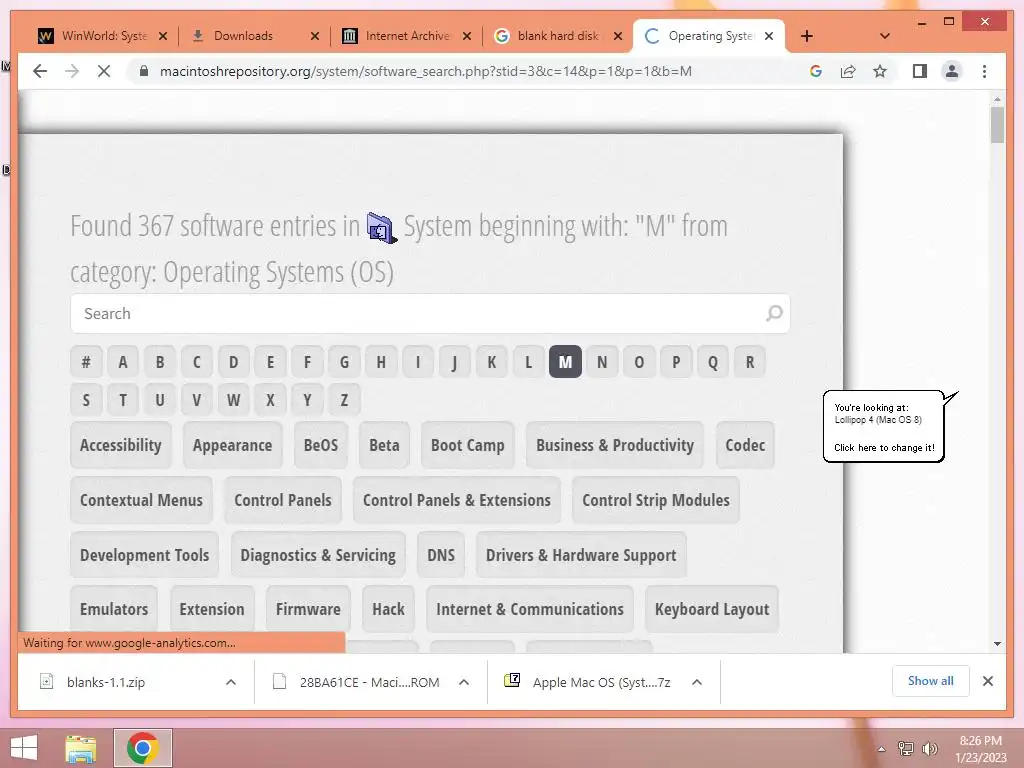Filter by letter R
The image size is (1024, 768).
click(750, 362)
